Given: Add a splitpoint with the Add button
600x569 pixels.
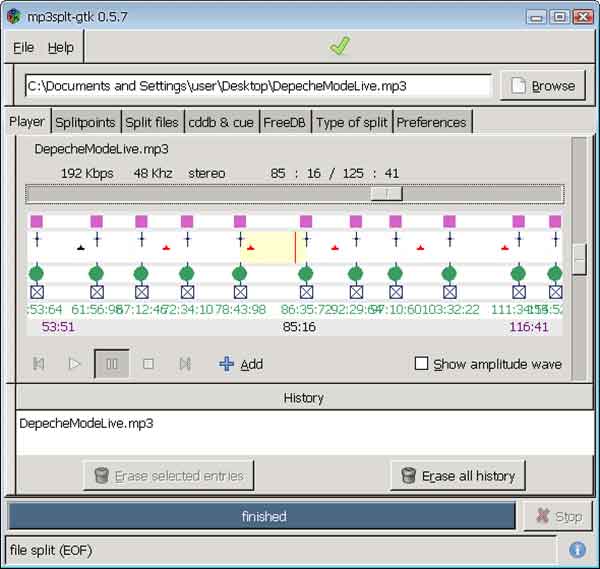Looking at the screenshot, I should click(x=241, y=364).
